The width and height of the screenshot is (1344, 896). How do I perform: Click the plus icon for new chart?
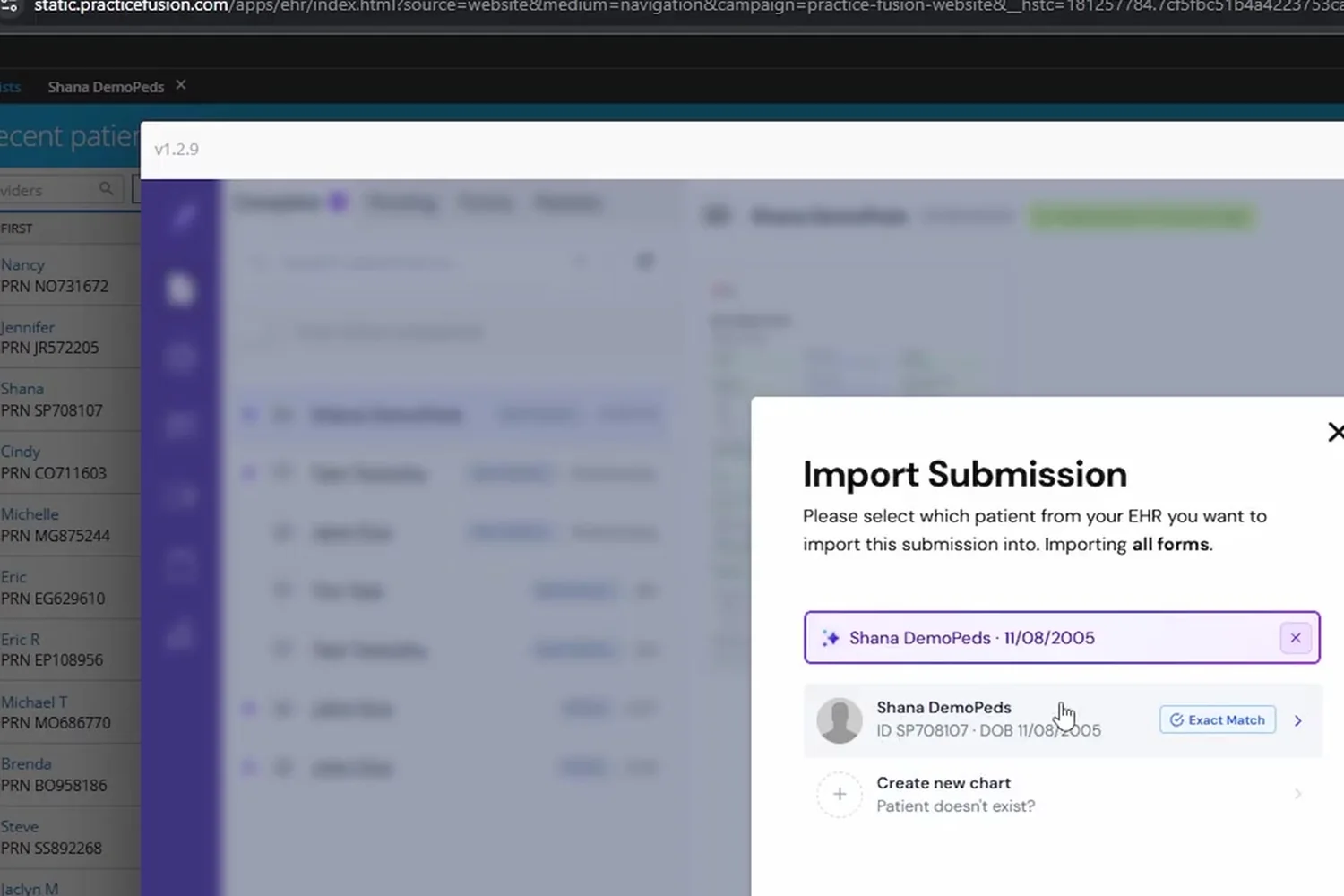[x=840, y=794]
